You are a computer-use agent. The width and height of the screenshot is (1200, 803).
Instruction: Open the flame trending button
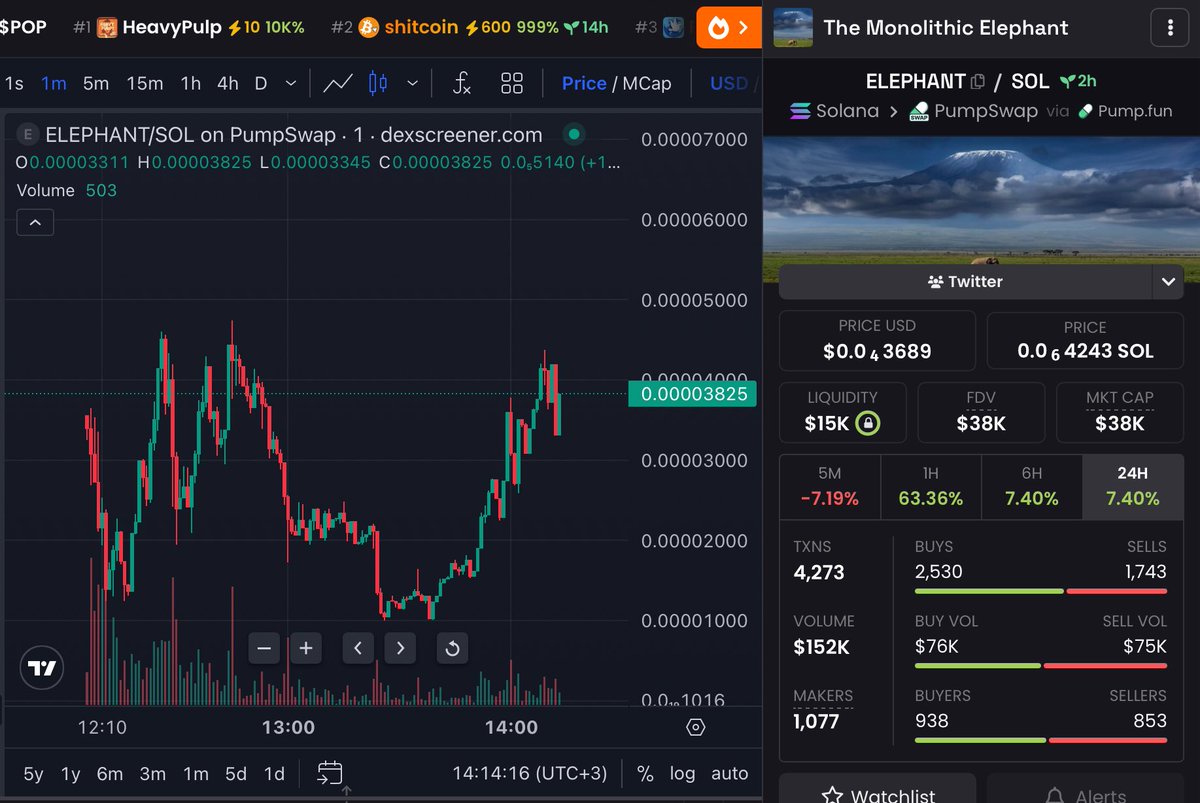pyautogui.click(x=728, y=28)
